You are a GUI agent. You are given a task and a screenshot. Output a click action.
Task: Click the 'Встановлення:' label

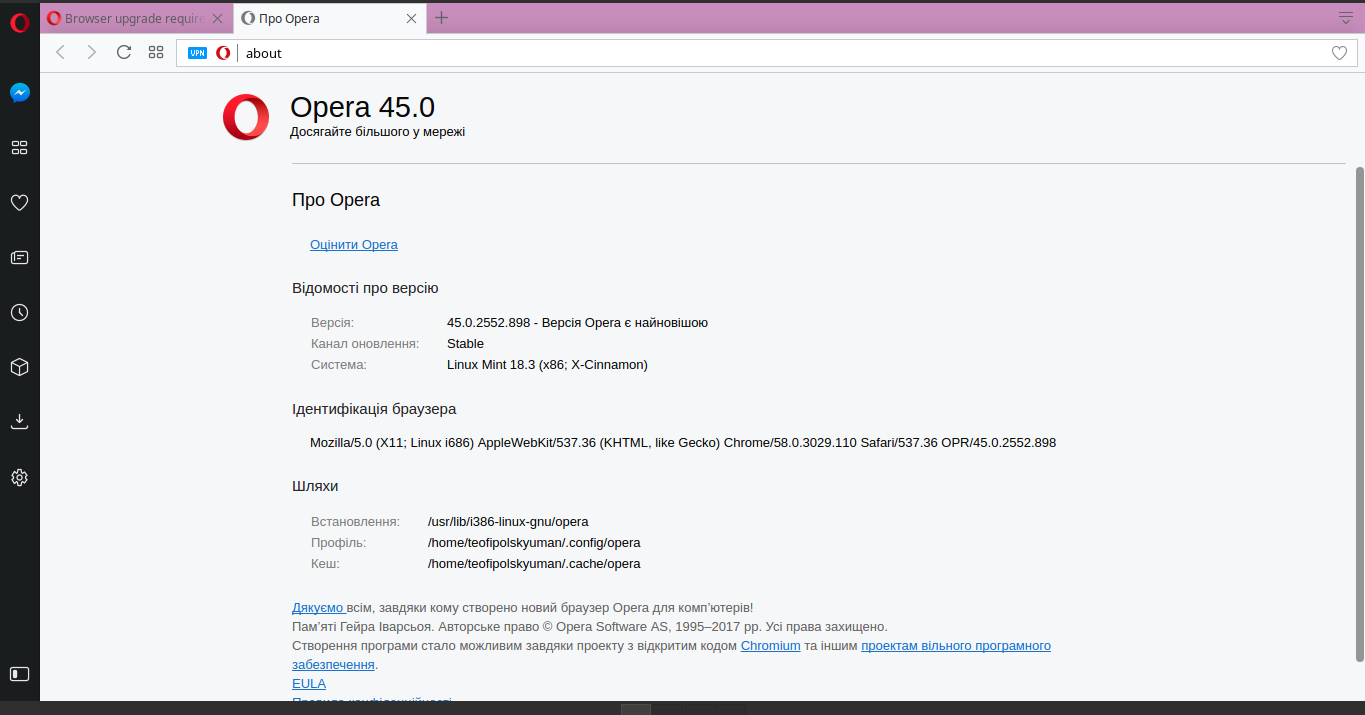[355, 522]
